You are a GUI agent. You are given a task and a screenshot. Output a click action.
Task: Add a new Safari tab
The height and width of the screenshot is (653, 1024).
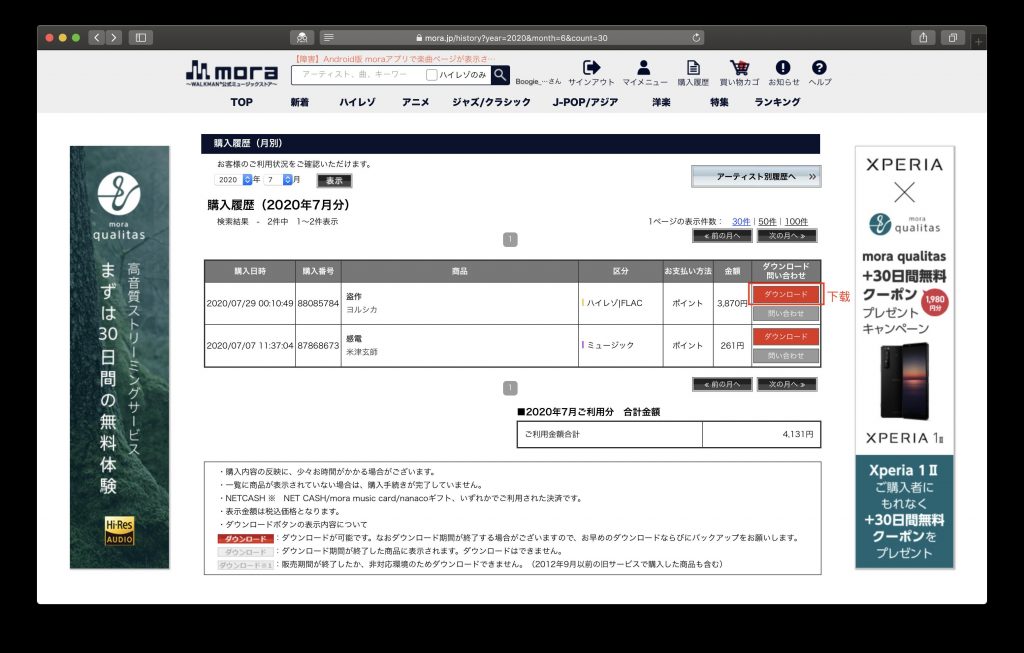click(978, 41)
